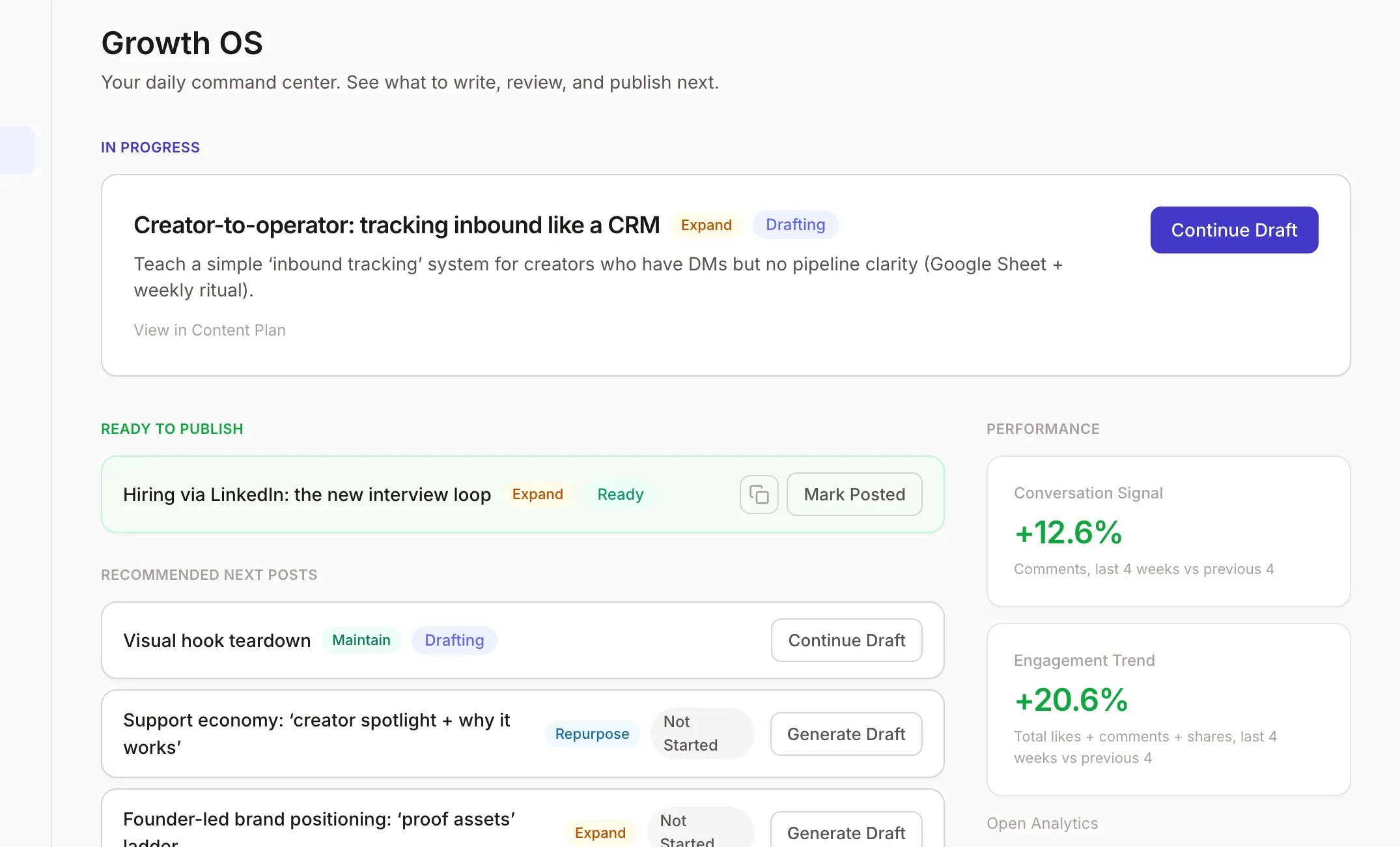Click the copy icon beside Mark Posted
The width and height of the screenshot is (1400, 847).
(x=758, y=495)
